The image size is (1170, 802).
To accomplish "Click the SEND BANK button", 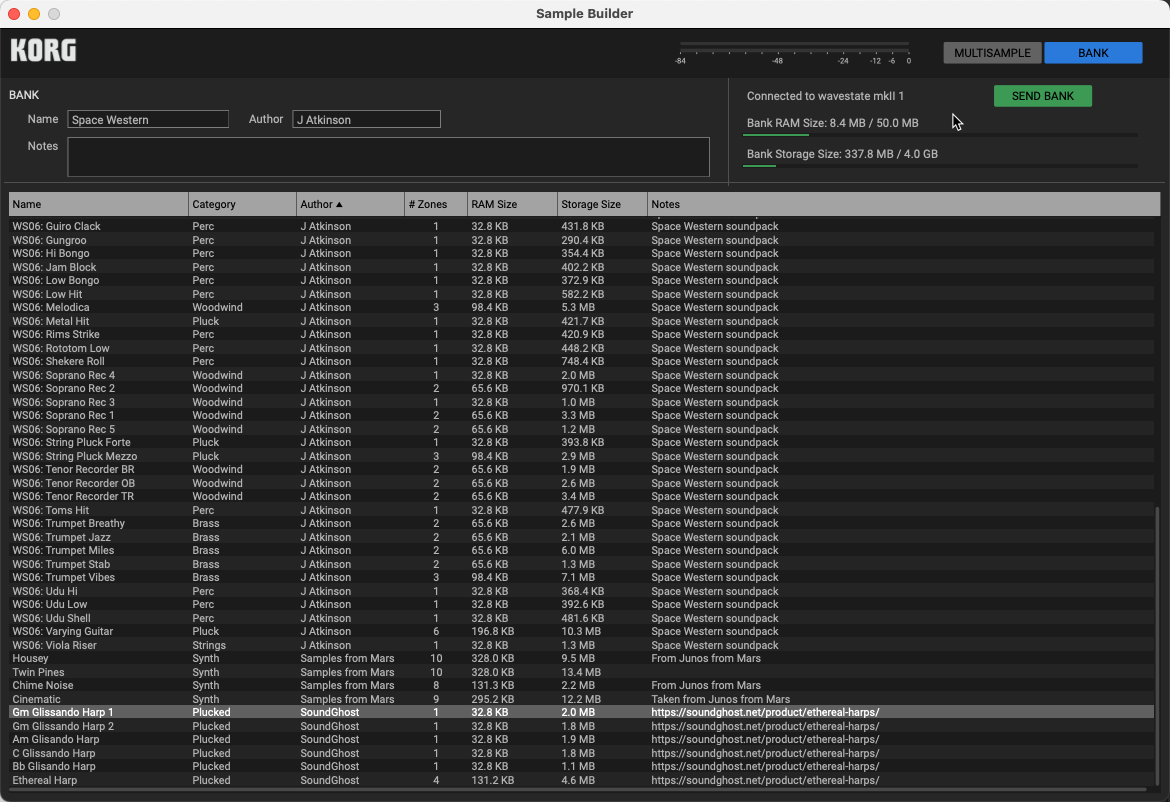I will (1042, 95).
